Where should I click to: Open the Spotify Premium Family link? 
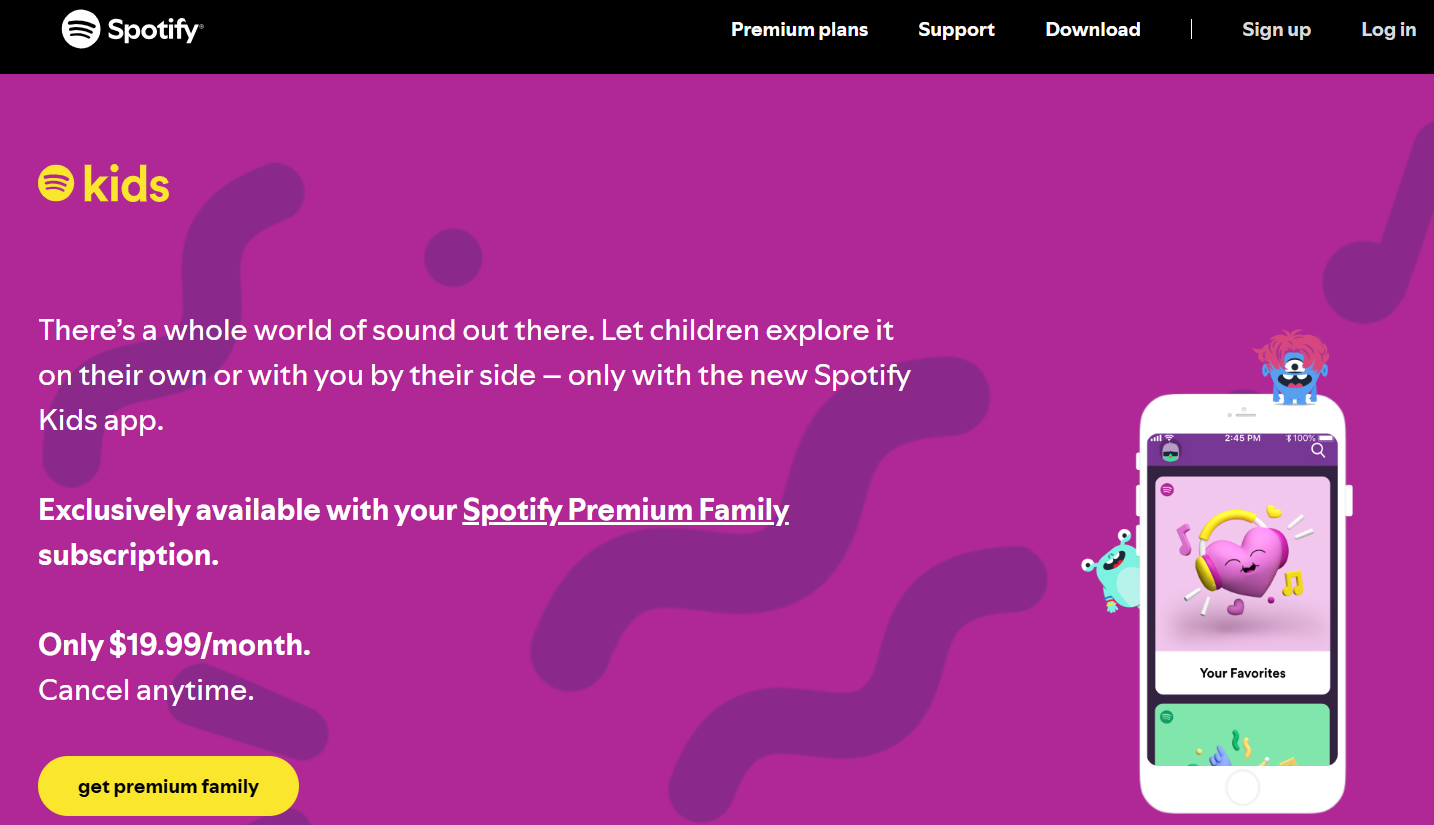pyautogui.click(x=625, y=510)
